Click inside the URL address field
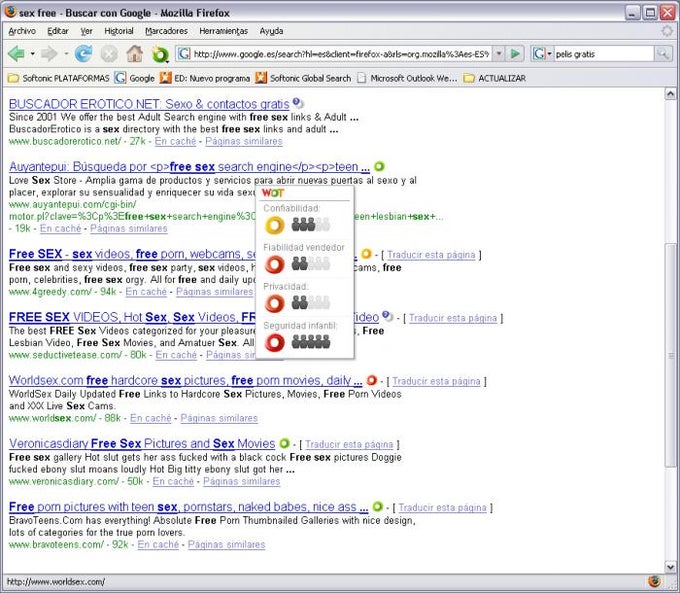Viewport: 680px width, 593px height. click(x=341, y=54)
